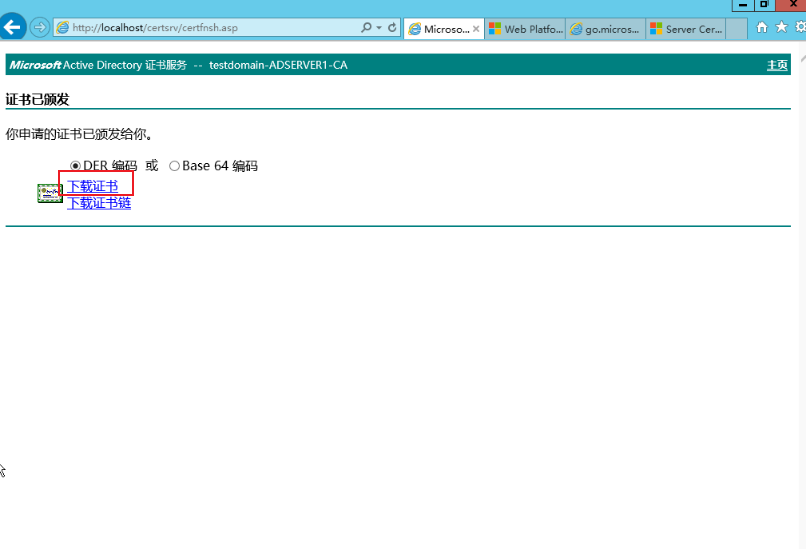Switch to the Web Platform tab

coord(525,29)
